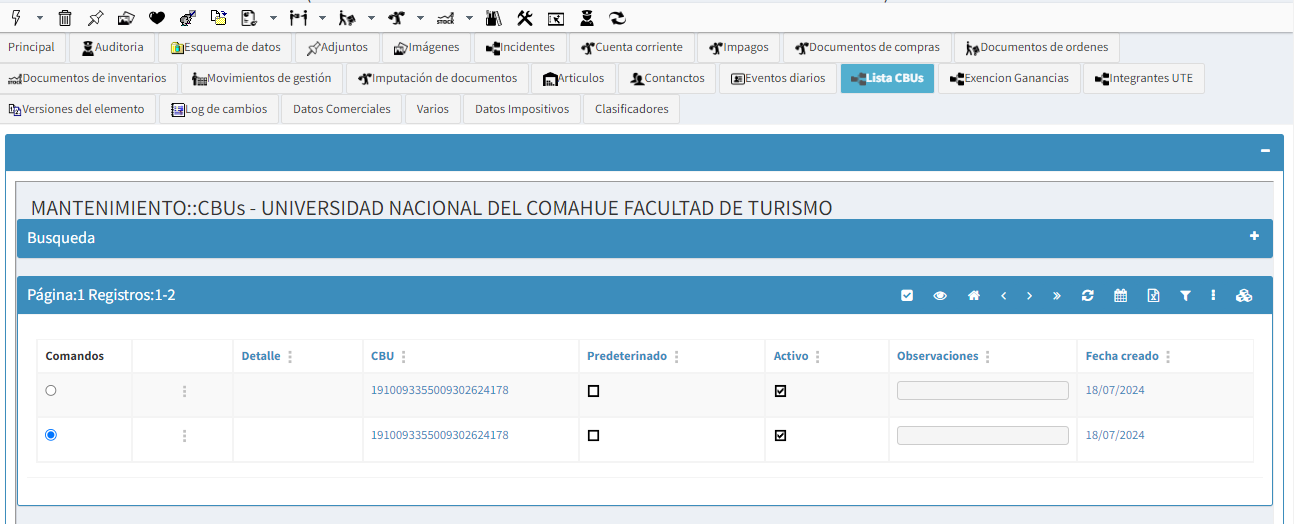Click the lightning bolt toolbar icon
The width and height of the screenshot is (1294, 524).
(16, 18)
